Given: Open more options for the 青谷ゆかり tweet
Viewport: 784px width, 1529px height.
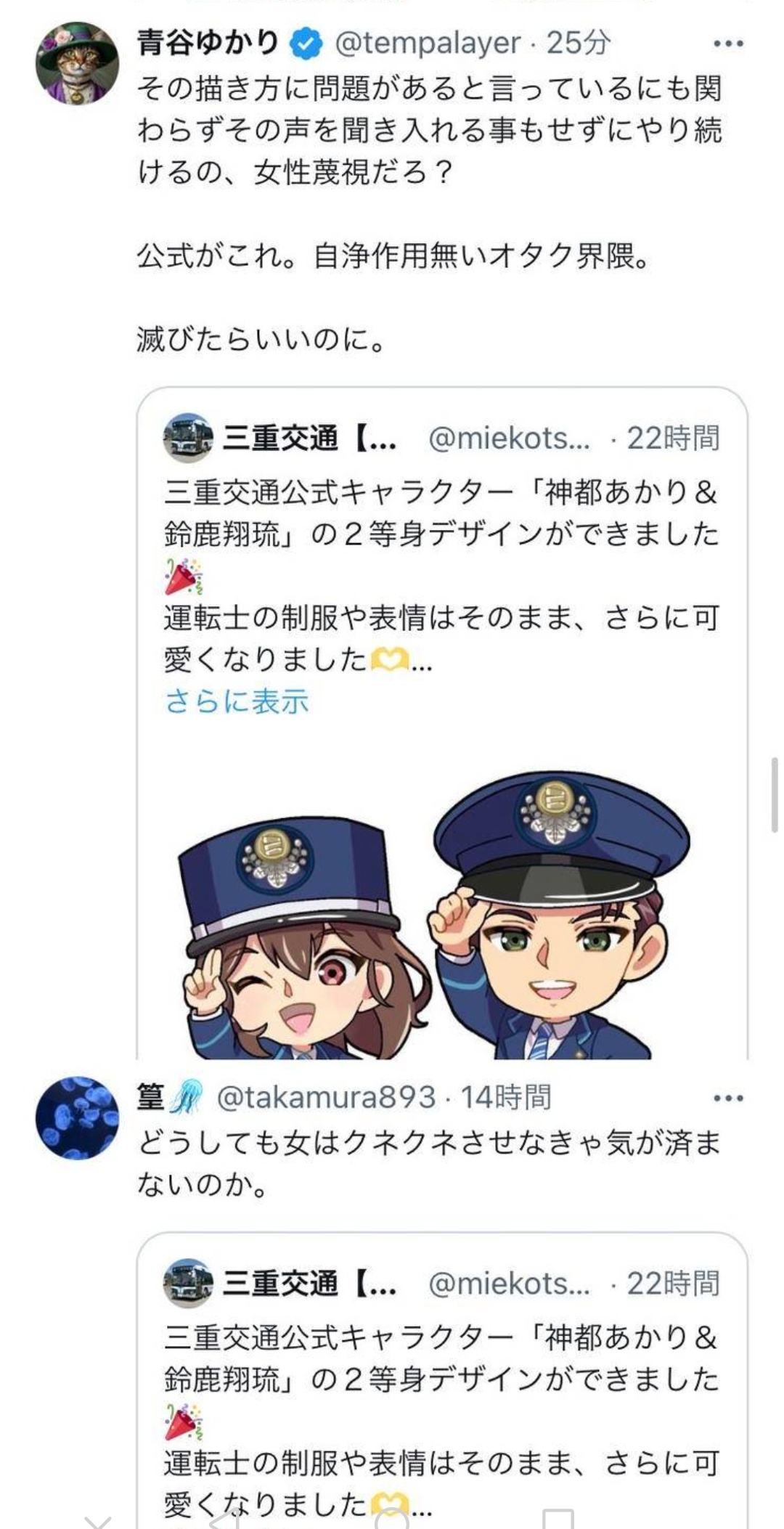Looking at the screenshot, I should (x=728, y=44).
